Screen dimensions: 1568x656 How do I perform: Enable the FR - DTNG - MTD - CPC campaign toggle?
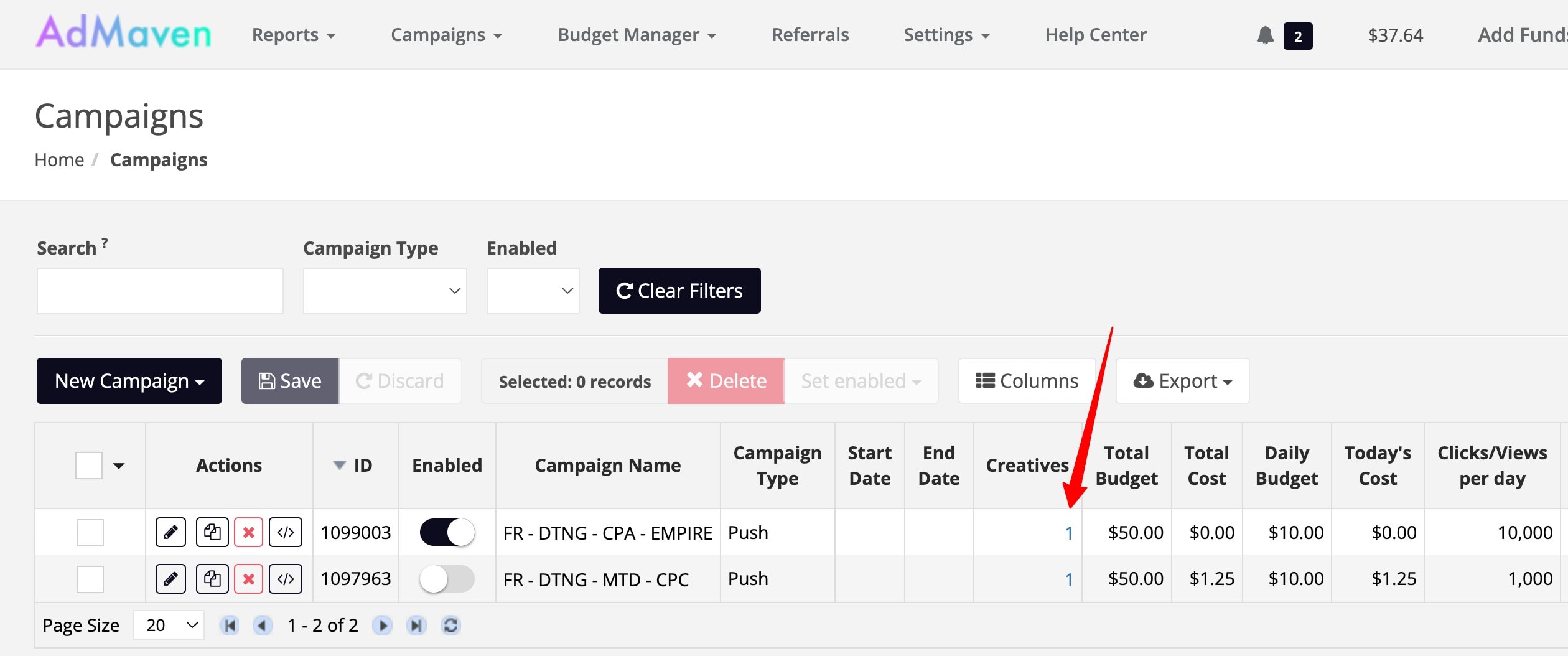coord(447,579)
